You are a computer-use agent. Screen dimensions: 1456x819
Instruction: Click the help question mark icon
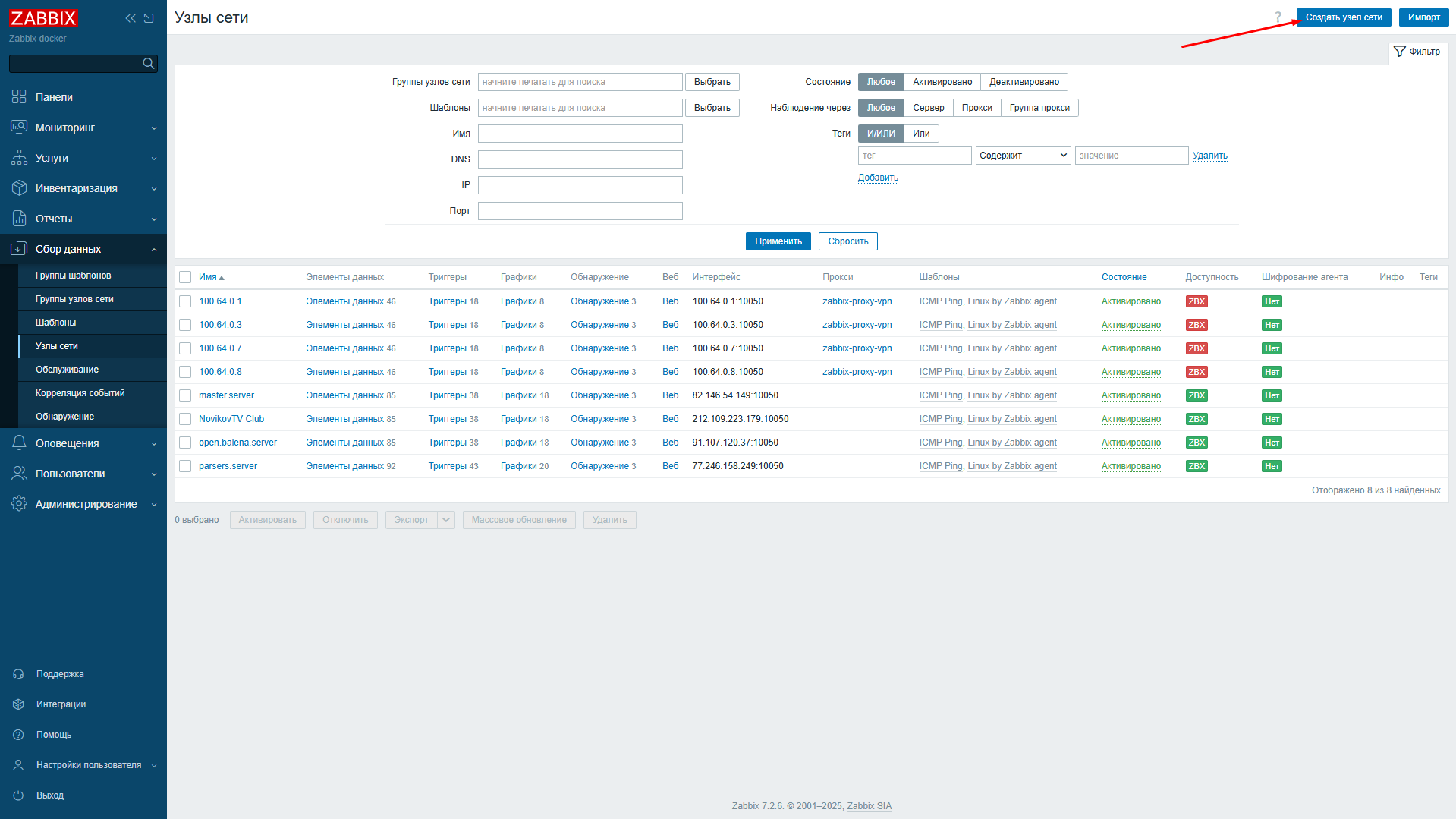coord(1277,16)
